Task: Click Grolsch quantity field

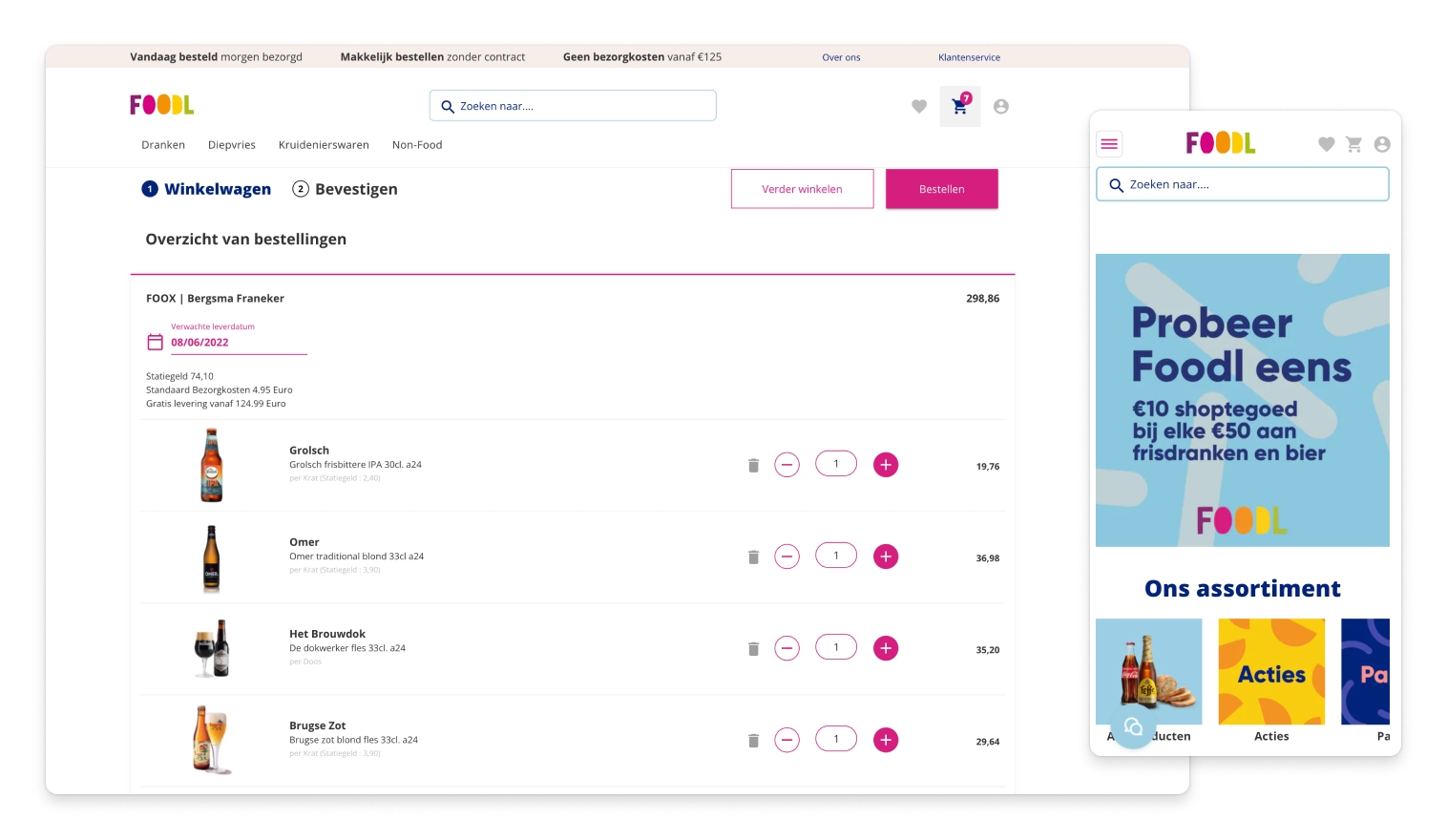Action: (836, 464)
